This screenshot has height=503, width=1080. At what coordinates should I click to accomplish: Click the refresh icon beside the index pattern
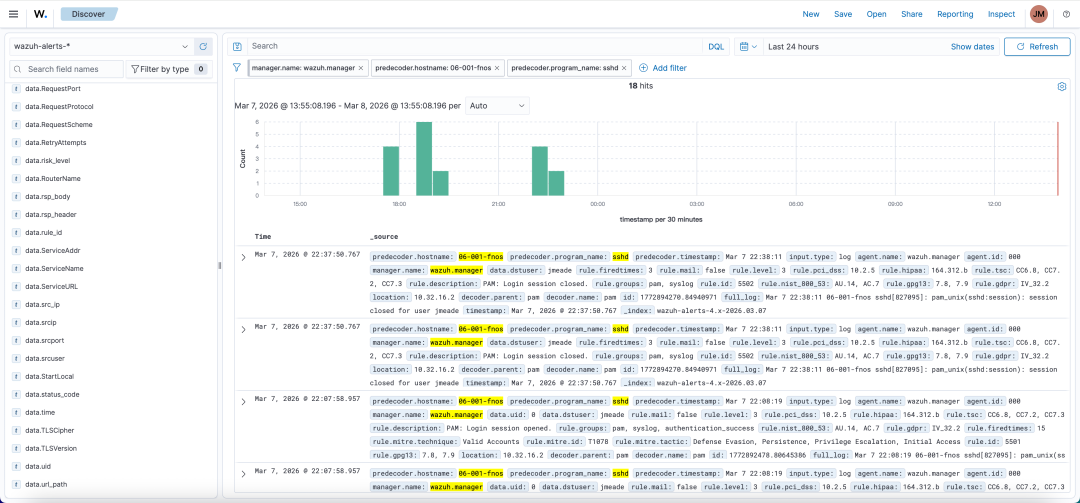tap(203, 46)
